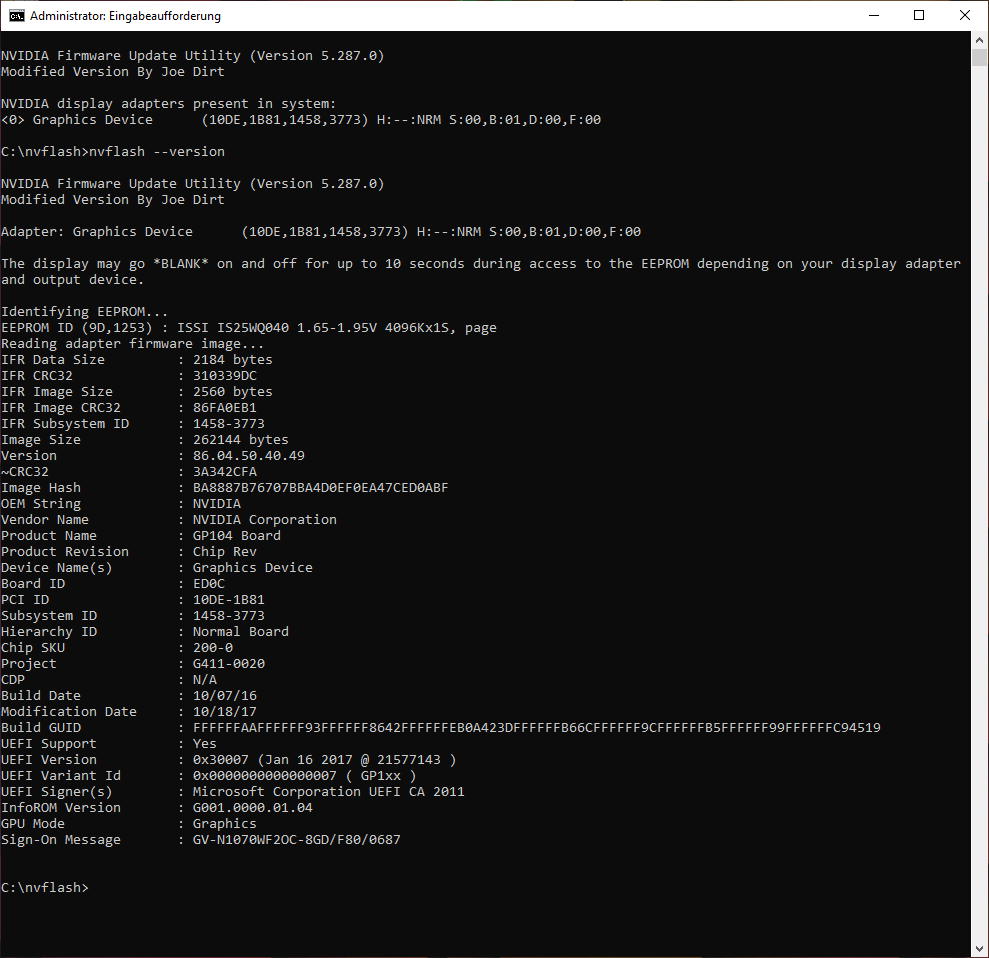The image size is (989, 958).
Task: Click the '<0> Graphics Device' adapter line
Action: click(301, 119)
